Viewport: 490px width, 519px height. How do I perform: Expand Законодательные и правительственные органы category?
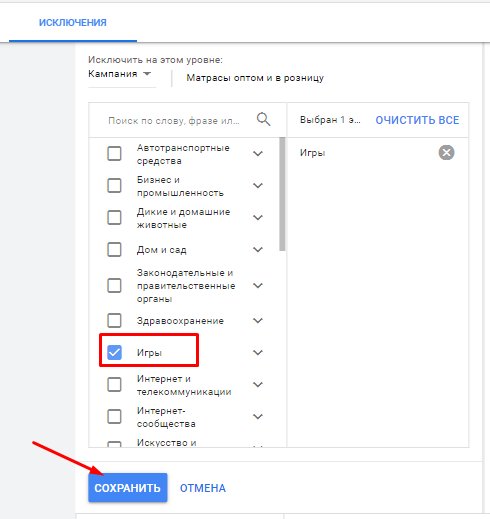[x=258, y=286]
